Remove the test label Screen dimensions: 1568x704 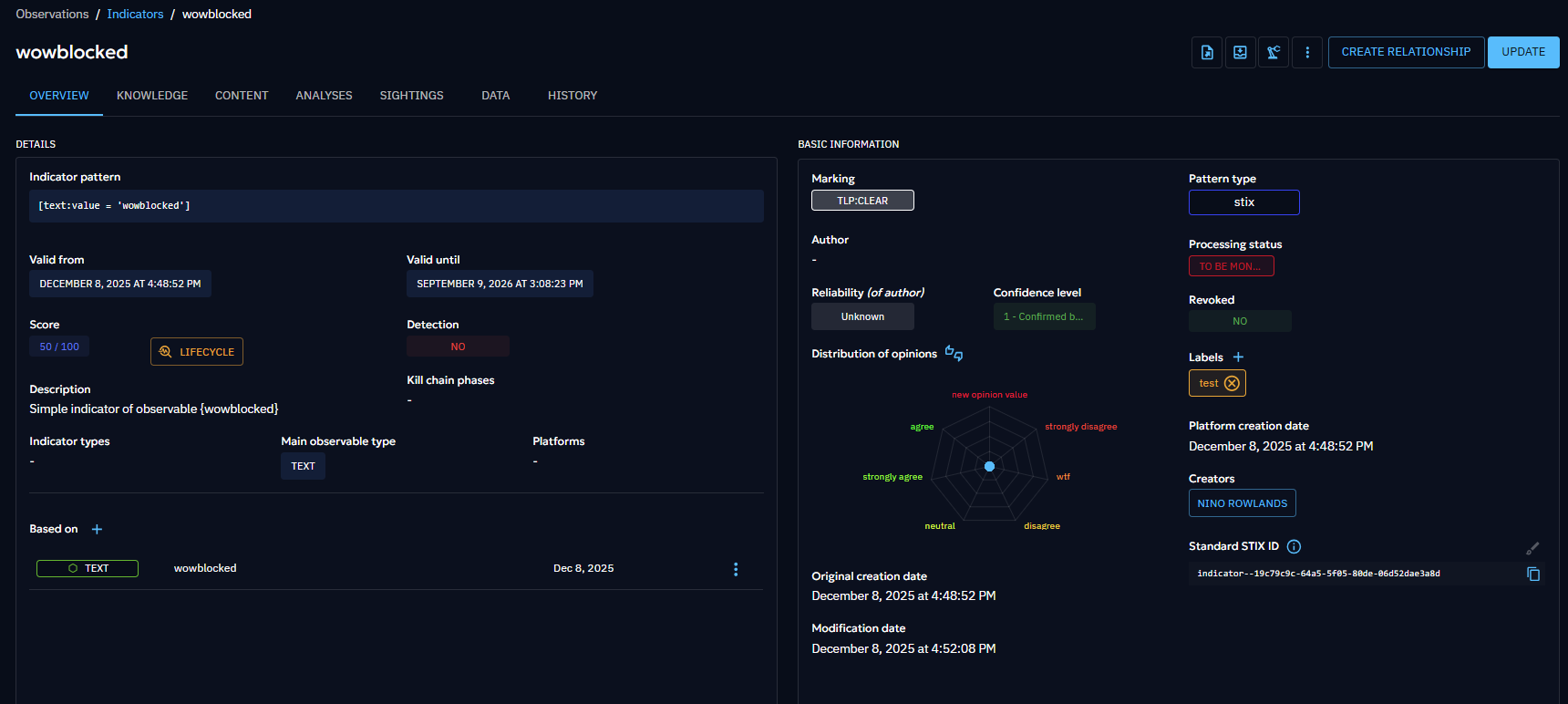coord(1232,383)
